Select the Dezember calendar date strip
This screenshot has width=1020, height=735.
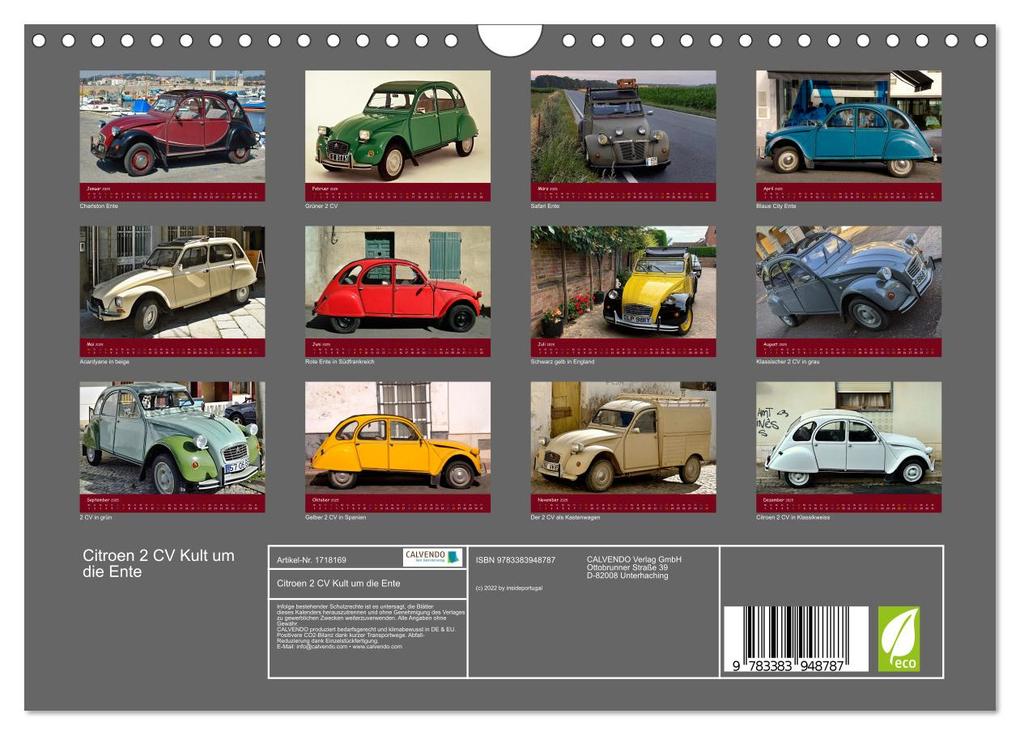coord(849,503)
